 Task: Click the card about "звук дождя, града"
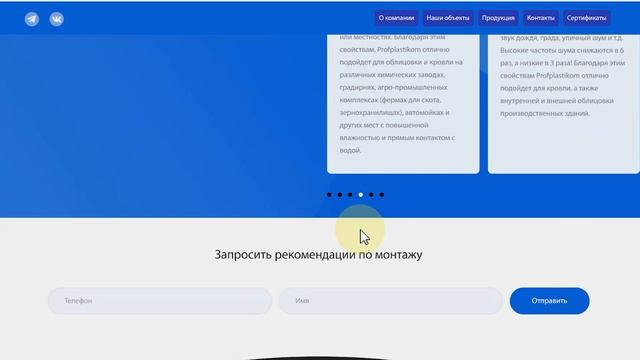[564, 104]
